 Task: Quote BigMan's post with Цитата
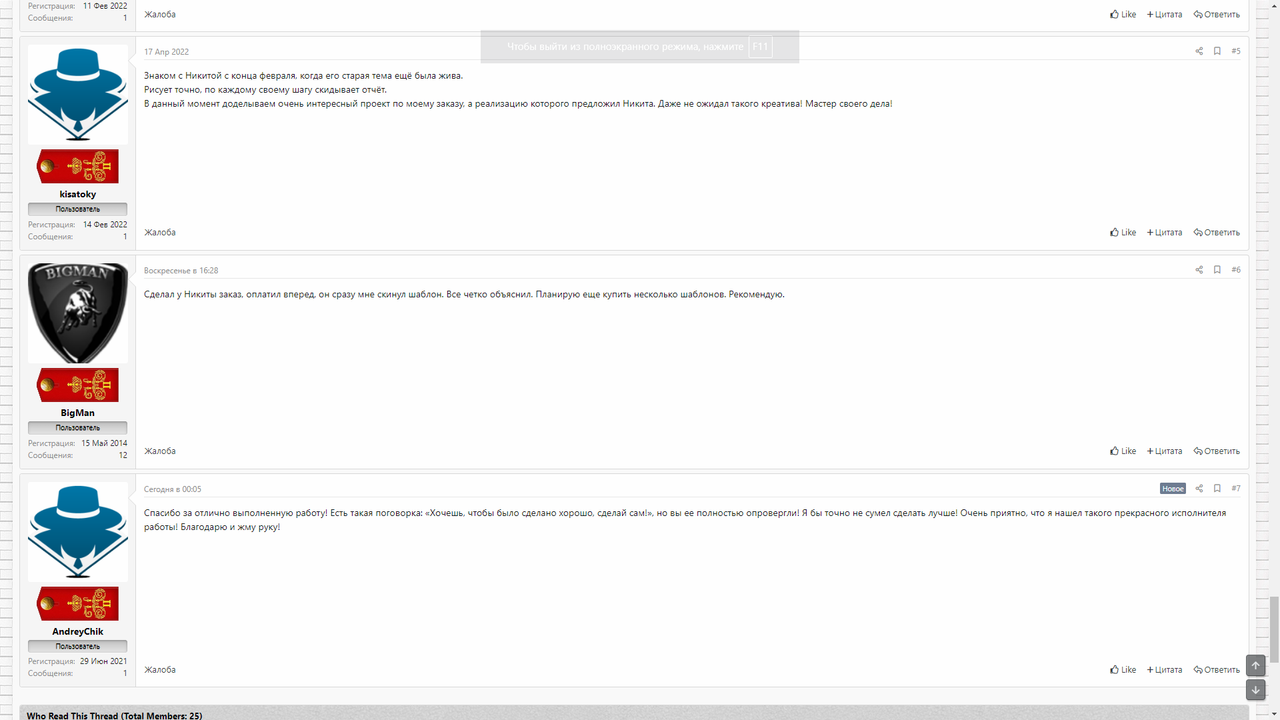click(1164, 451)
